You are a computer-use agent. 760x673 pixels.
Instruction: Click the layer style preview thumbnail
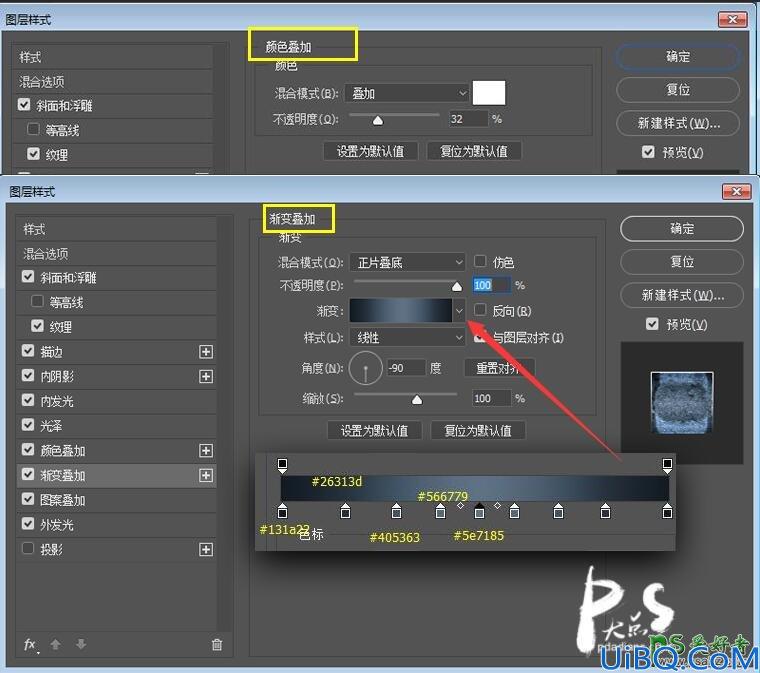[x=682, y=403]
